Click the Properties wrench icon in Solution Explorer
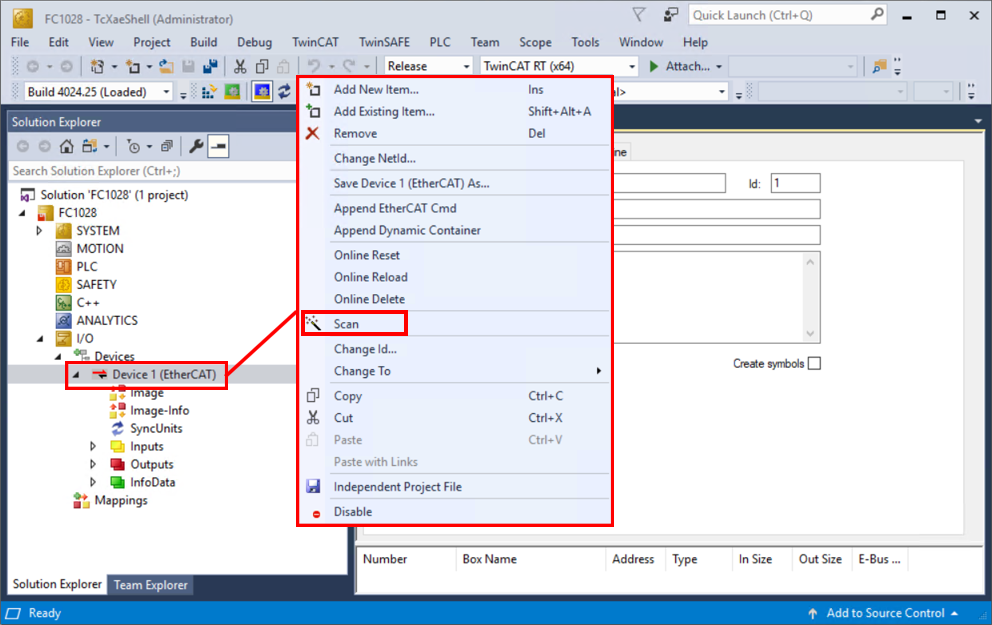The image size is (992, 625). point(196,147)
